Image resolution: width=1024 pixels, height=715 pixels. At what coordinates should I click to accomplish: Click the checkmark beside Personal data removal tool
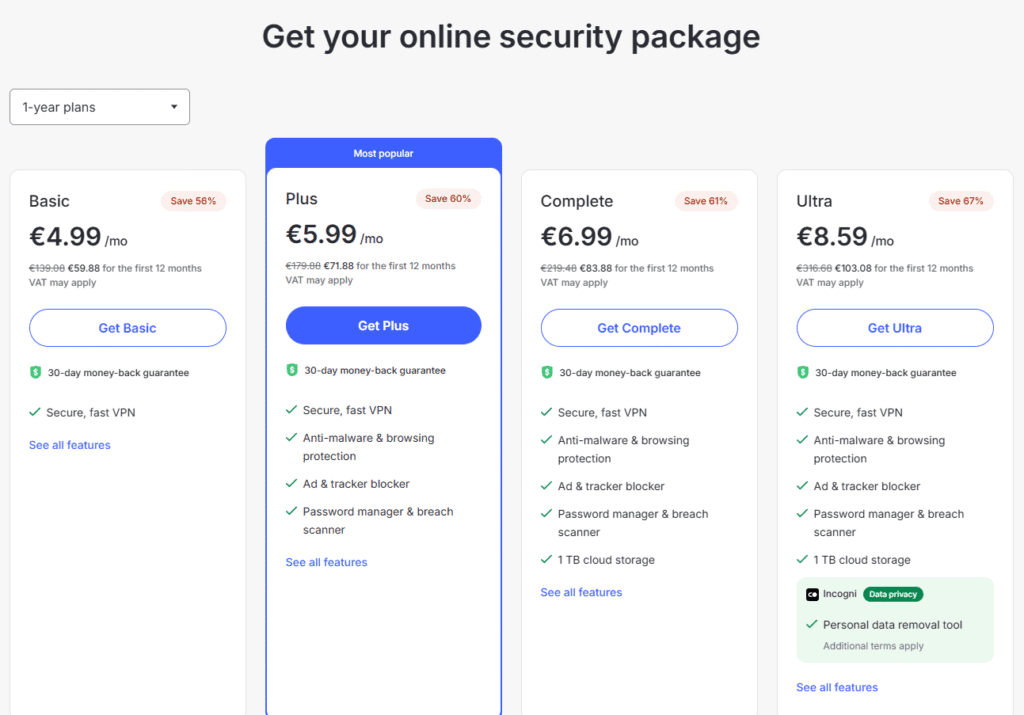[x=812, y=624]
